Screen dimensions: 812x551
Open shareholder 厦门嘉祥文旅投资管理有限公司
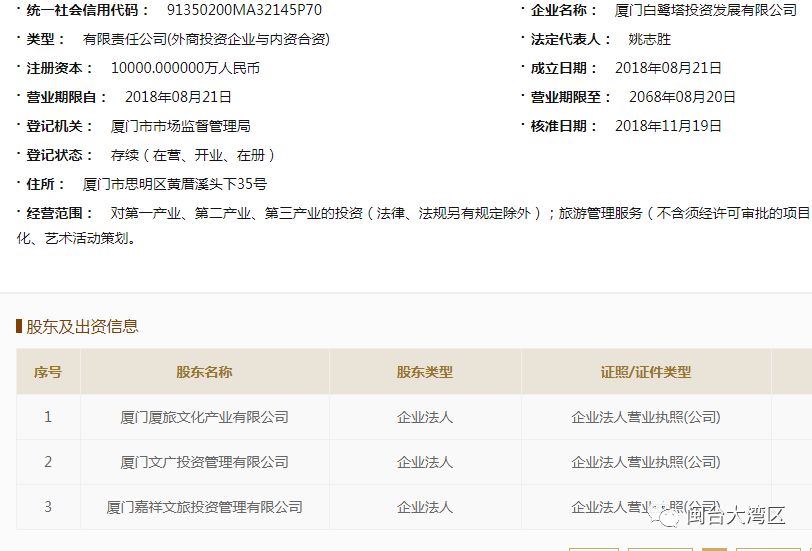204,507
